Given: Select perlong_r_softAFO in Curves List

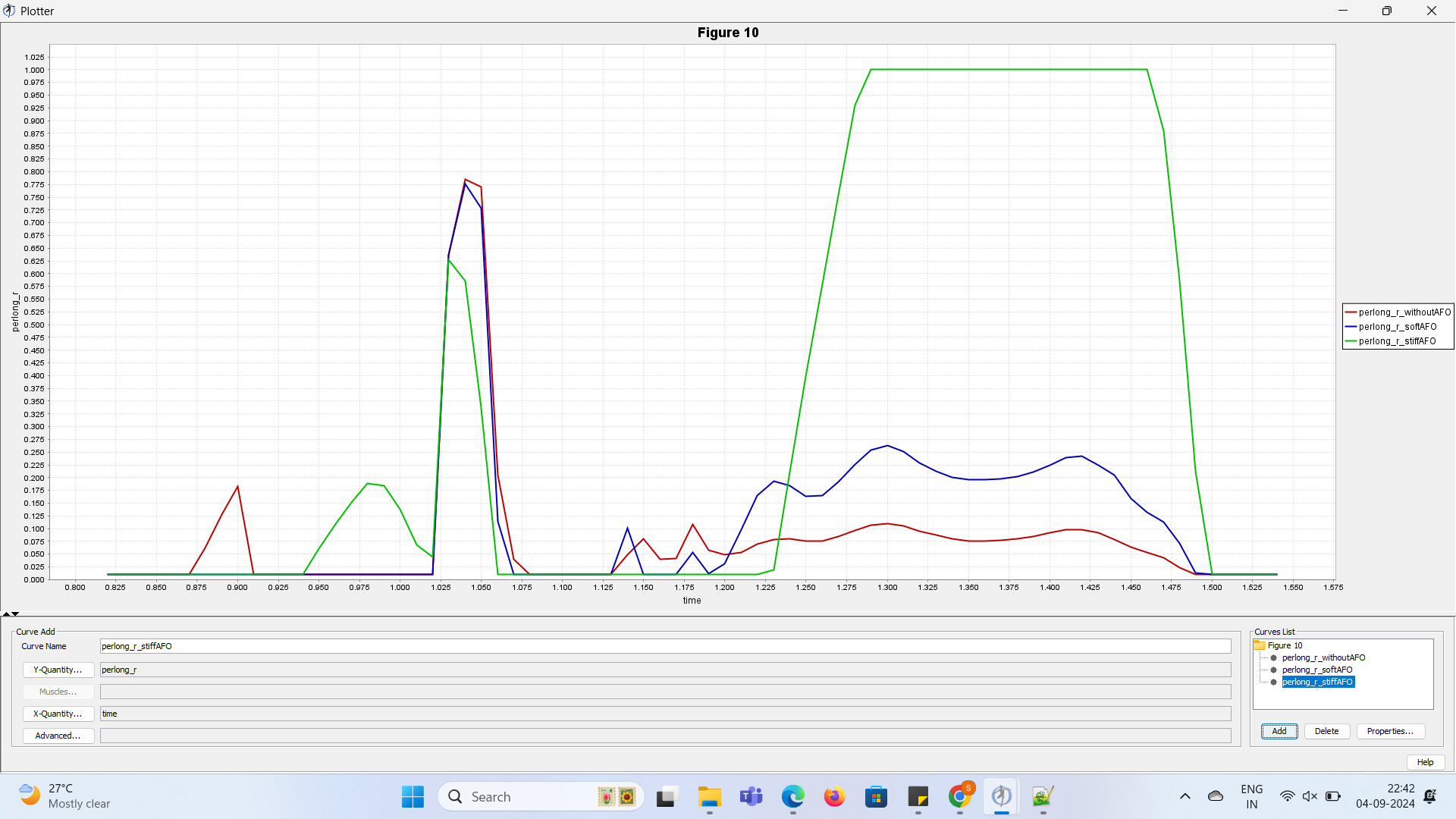Looking at the screenshot, I should pyautogui.click(x=1317, y=670).
